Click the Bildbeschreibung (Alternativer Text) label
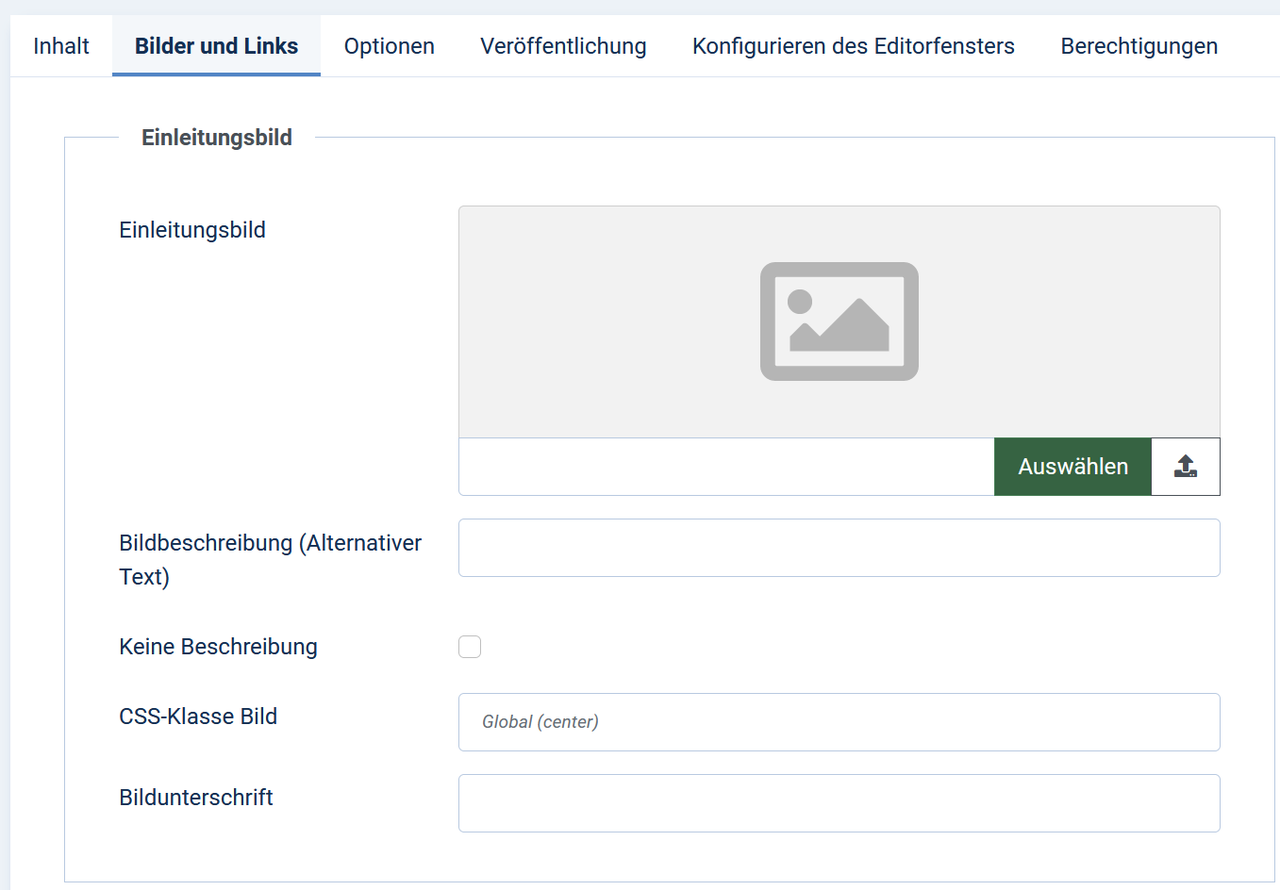 pos(270,560)
